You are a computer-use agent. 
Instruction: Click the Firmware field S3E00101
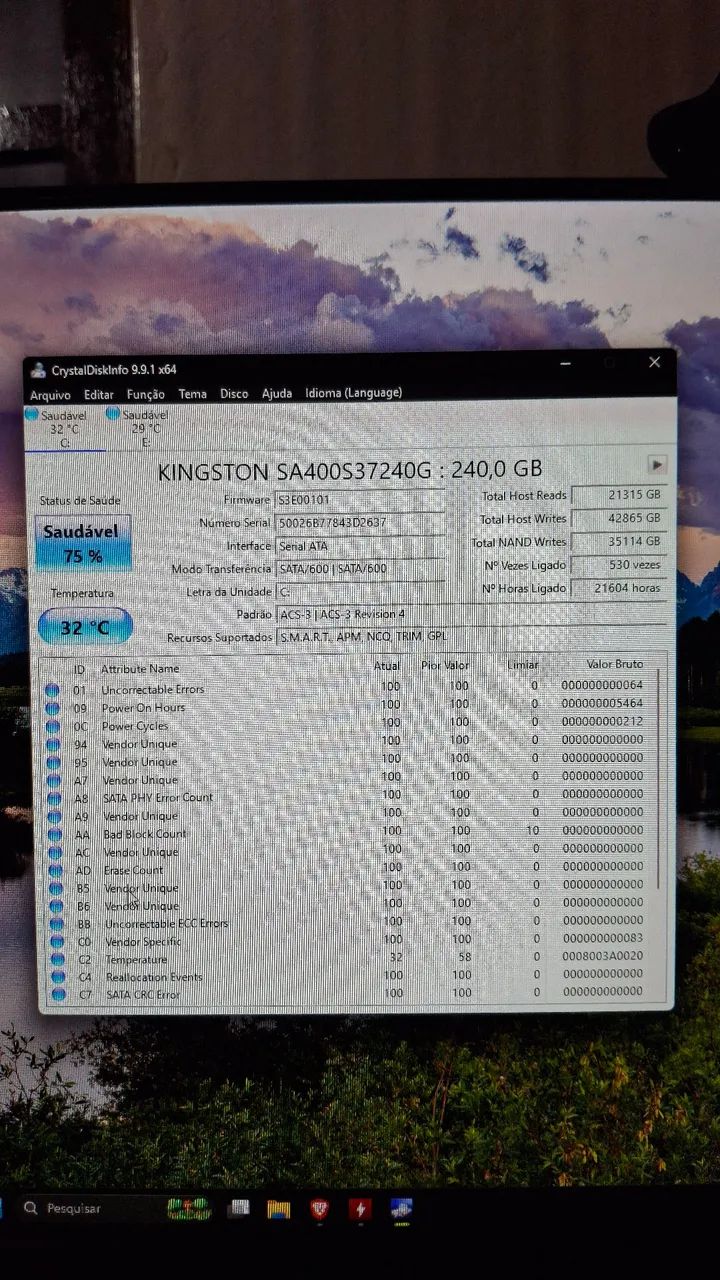pyautogui.click(x=360, y=499)
